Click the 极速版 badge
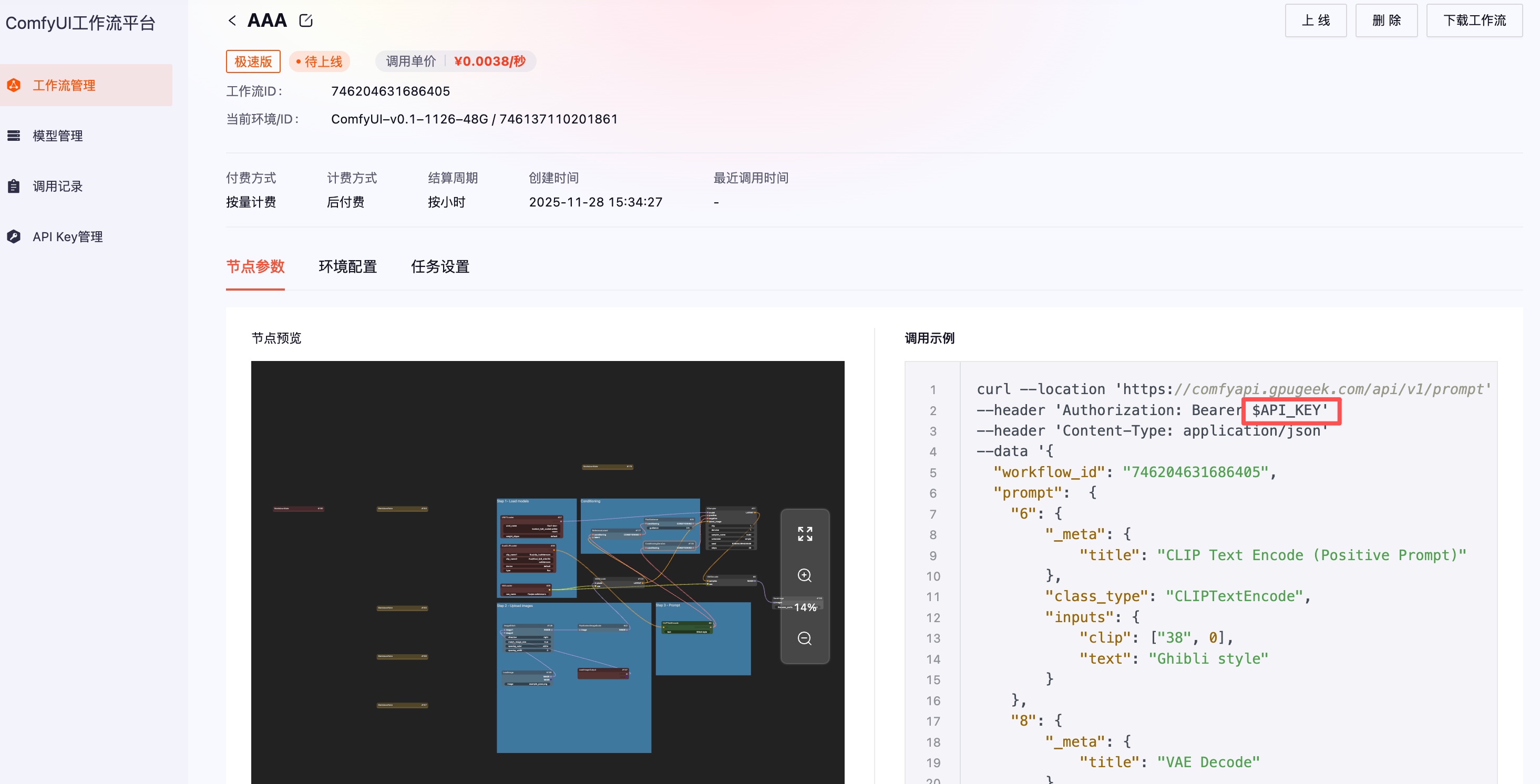 coord(253,61)
